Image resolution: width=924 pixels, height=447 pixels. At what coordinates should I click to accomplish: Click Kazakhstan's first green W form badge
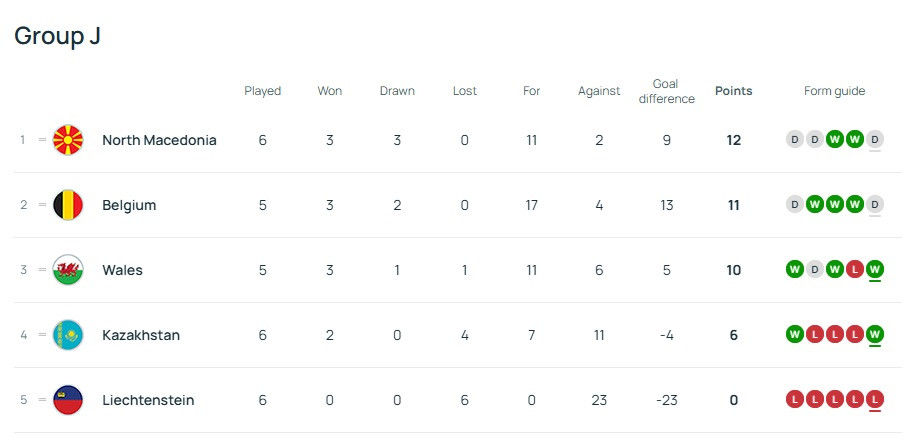(x=795, y=335)
